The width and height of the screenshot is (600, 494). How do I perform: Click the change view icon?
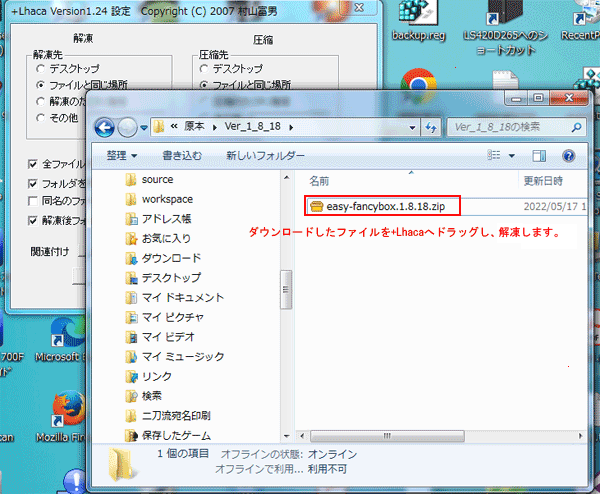494,155
